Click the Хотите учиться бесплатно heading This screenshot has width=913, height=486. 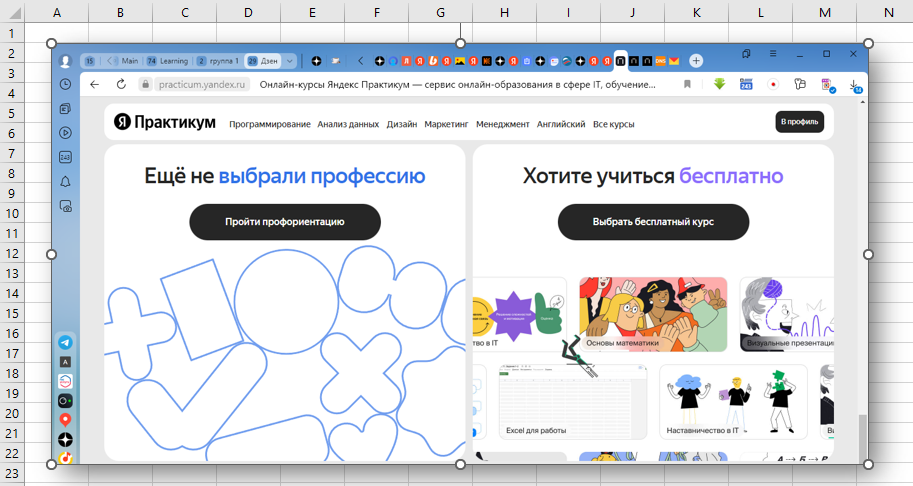pos(653,176)
